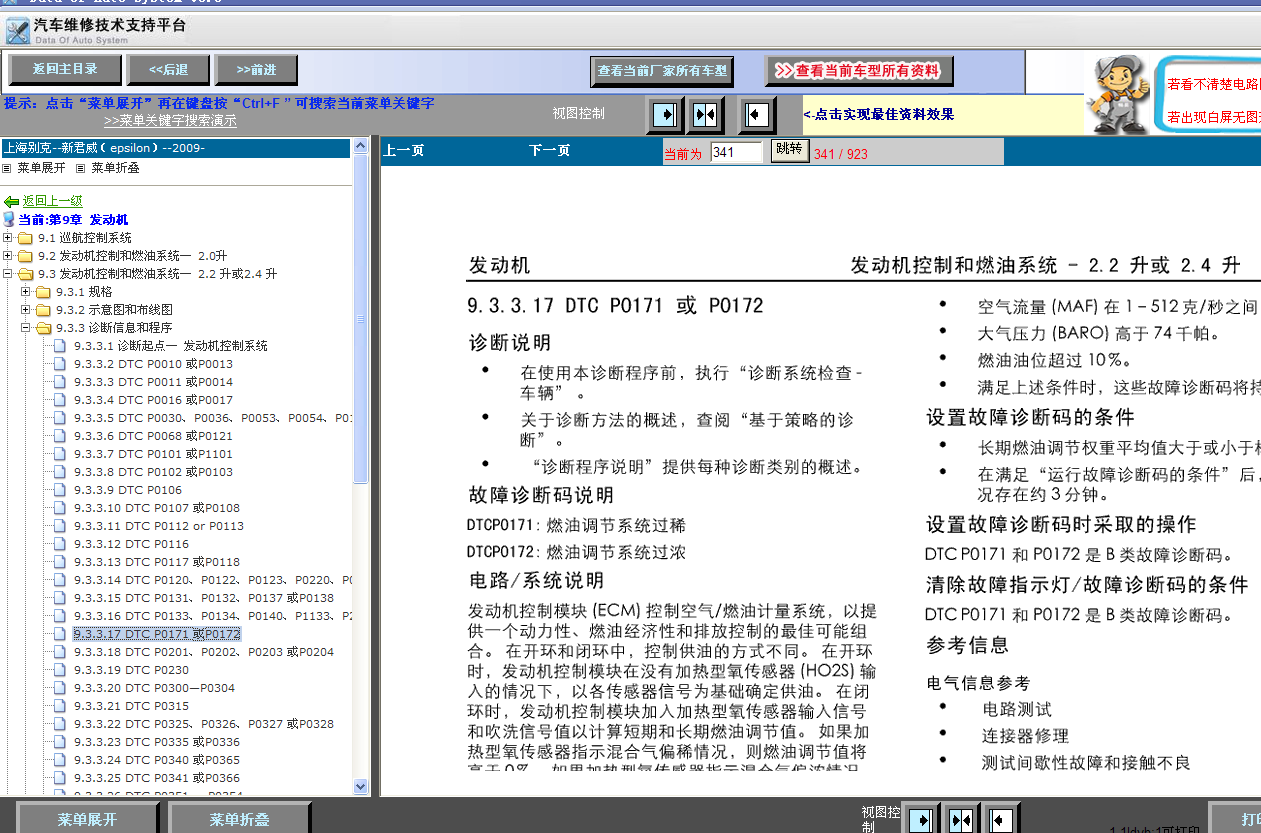The width and height of the screenshot is (1261, 833).
Task: Click folder icon of 9.3.1 规格
Action: coord(43,292)
